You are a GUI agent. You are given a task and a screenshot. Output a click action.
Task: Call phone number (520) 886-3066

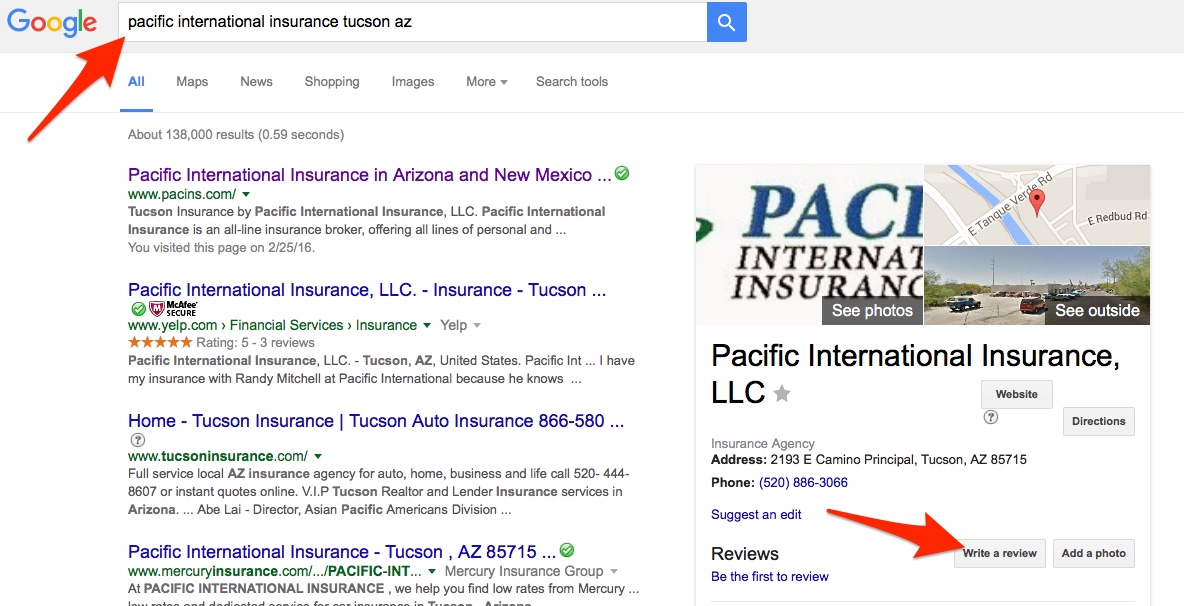pos(803,482)
